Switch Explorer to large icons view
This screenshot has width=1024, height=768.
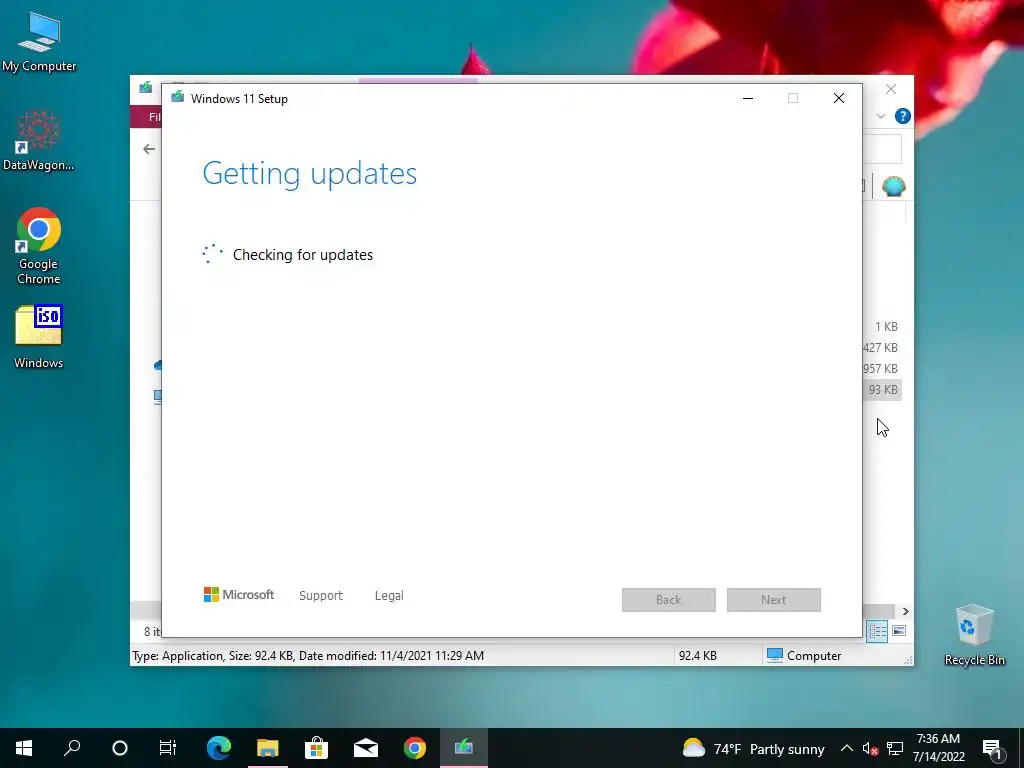pyautogui.click(x=899, y=631)
